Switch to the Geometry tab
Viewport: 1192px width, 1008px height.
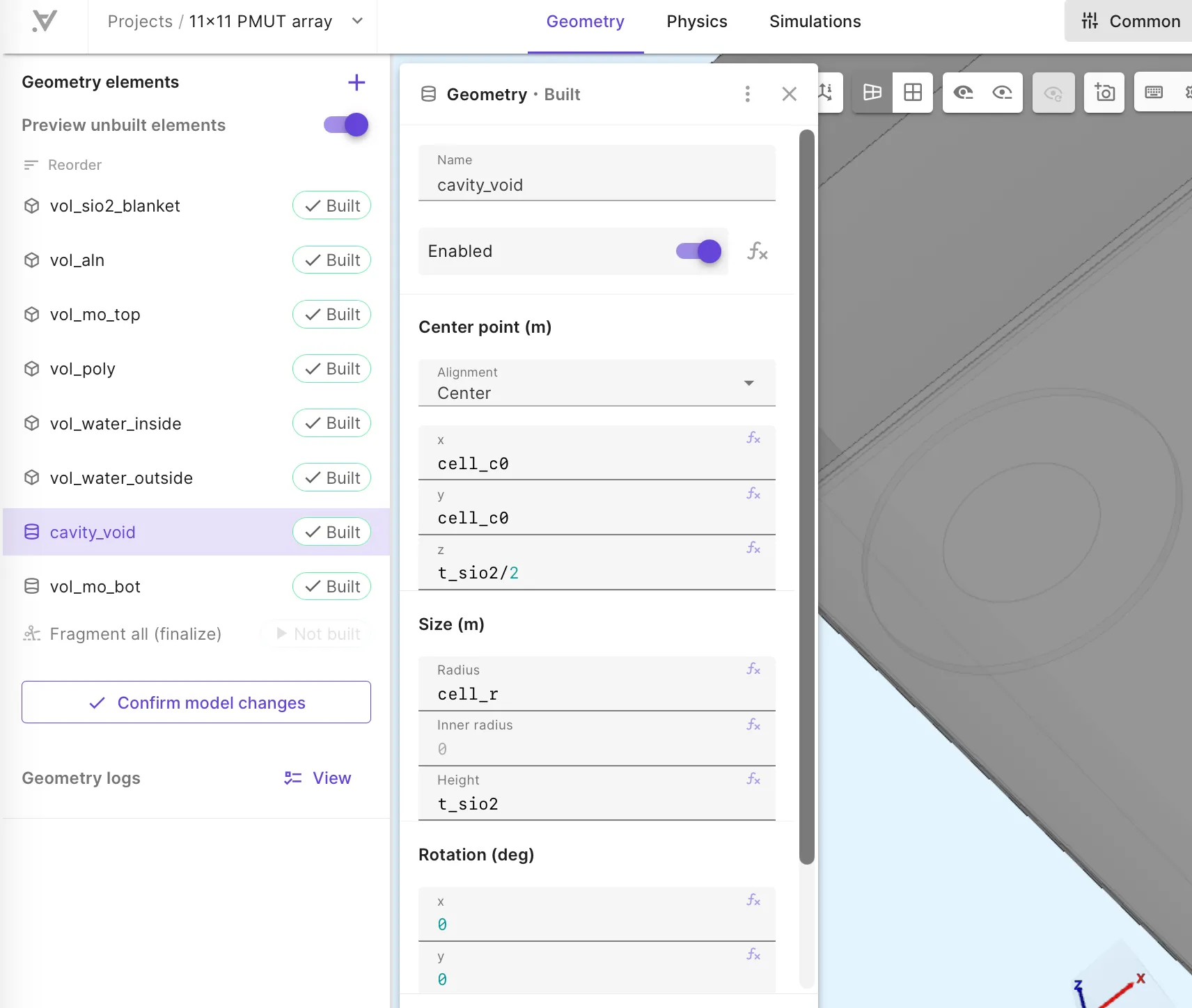(x=586, y=22)
